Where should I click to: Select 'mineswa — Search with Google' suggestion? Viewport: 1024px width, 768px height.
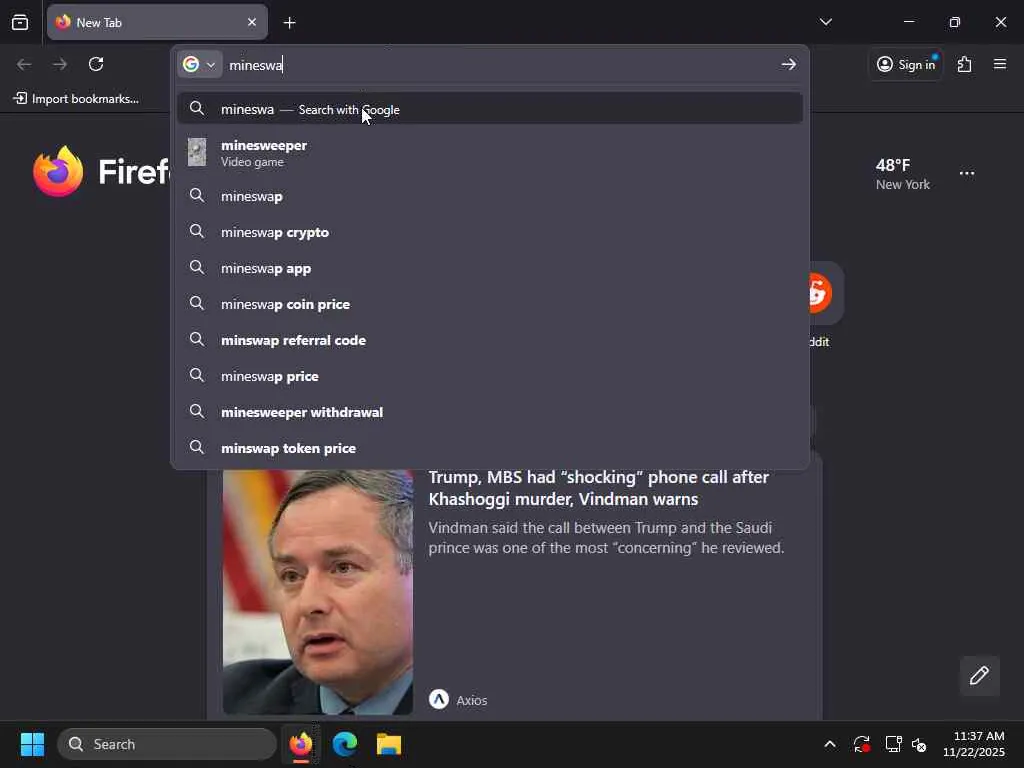pos(490,109)
